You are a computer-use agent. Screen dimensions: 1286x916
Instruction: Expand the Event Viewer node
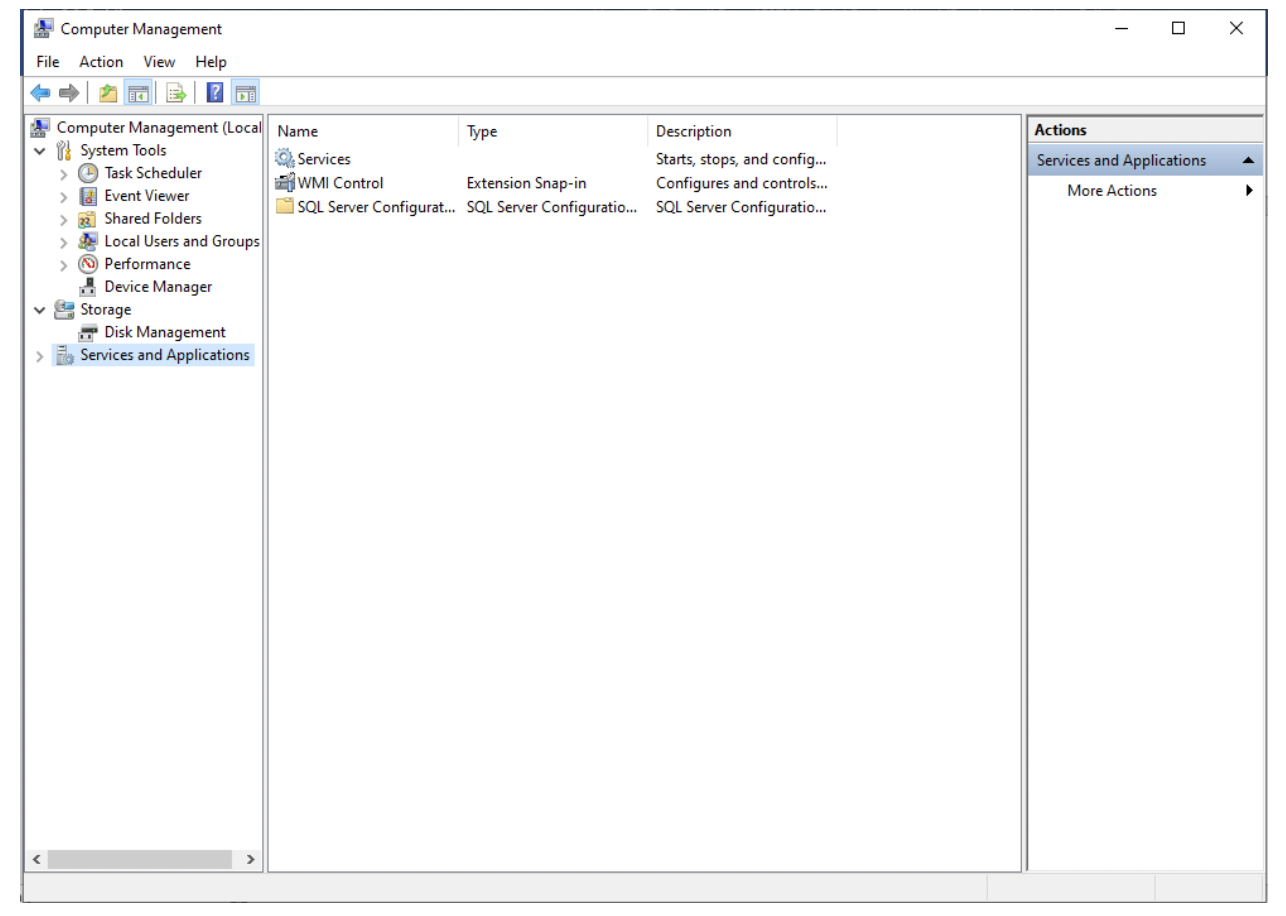click(x=64, y=197)
